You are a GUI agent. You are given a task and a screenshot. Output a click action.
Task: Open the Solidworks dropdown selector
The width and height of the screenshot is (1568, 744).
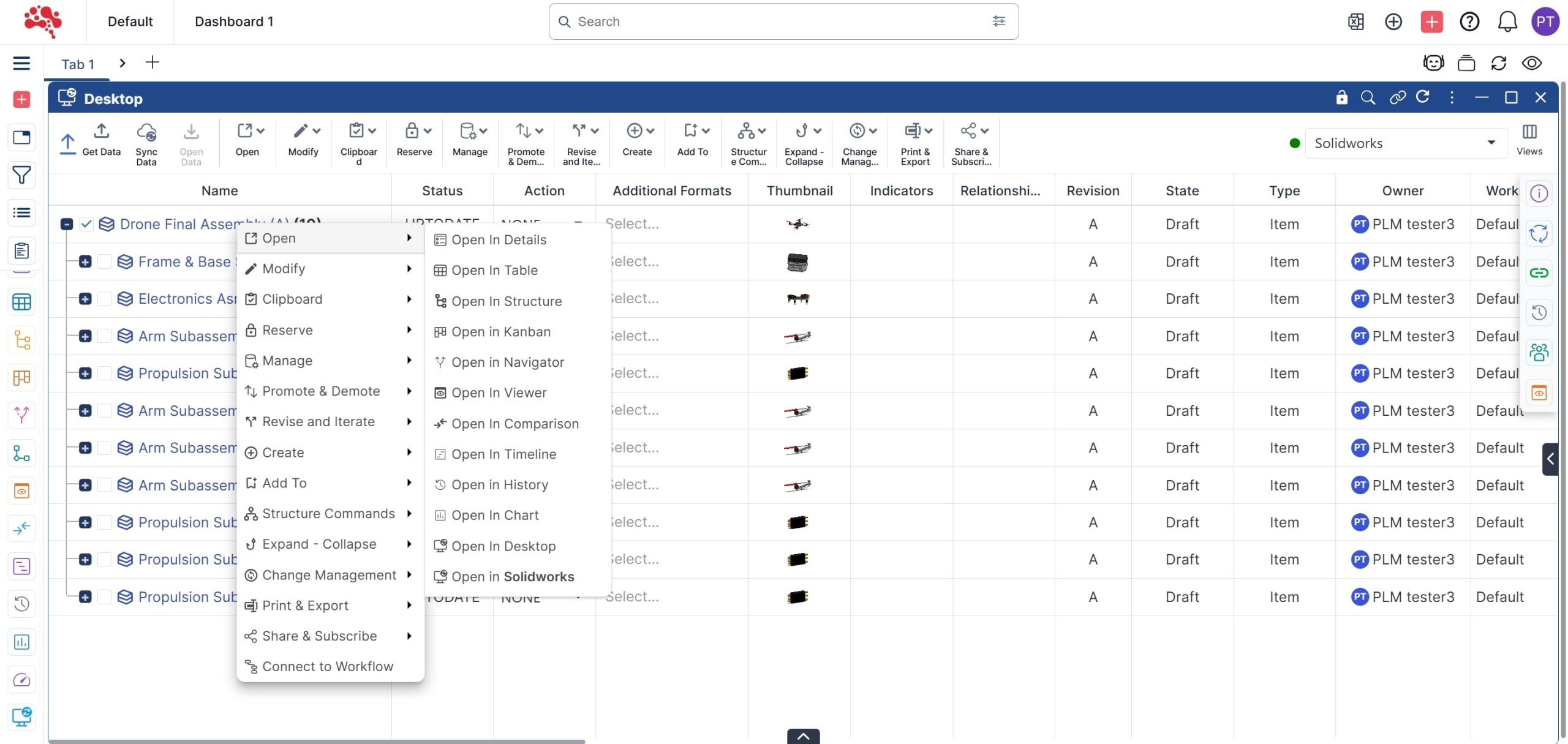(1406, 143)
